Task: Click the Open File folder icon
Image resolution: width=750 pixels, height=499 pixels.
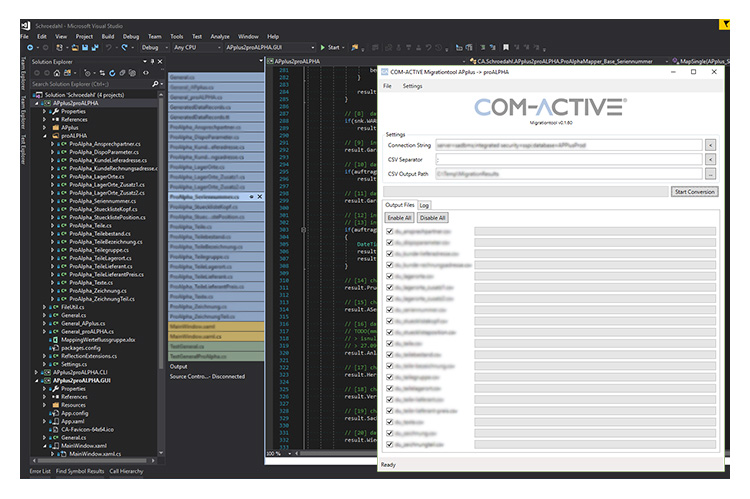Action: [x=75, y=47]
